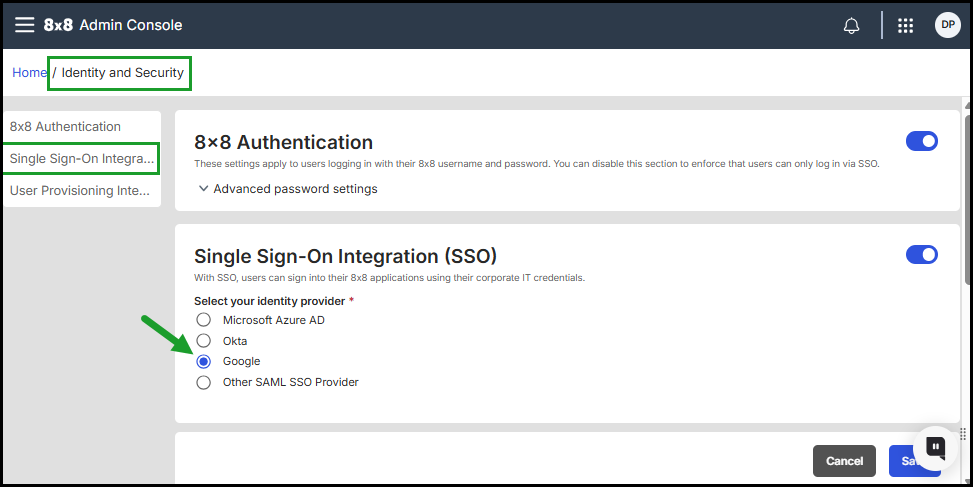Open the DP user profile avatar
This screenshot has width=973, height=487.
click(x=947, y=25)
